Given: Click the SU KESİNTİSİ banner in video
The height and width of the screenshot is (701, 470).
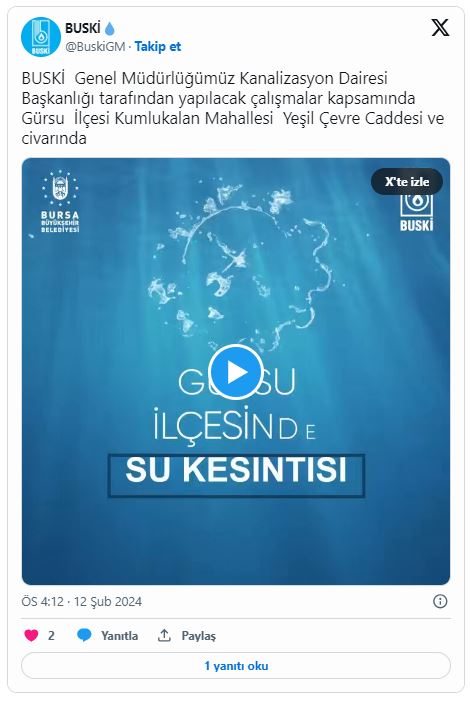Looking at the screenshot, I should pyautogui.click(x=236, y=475).
